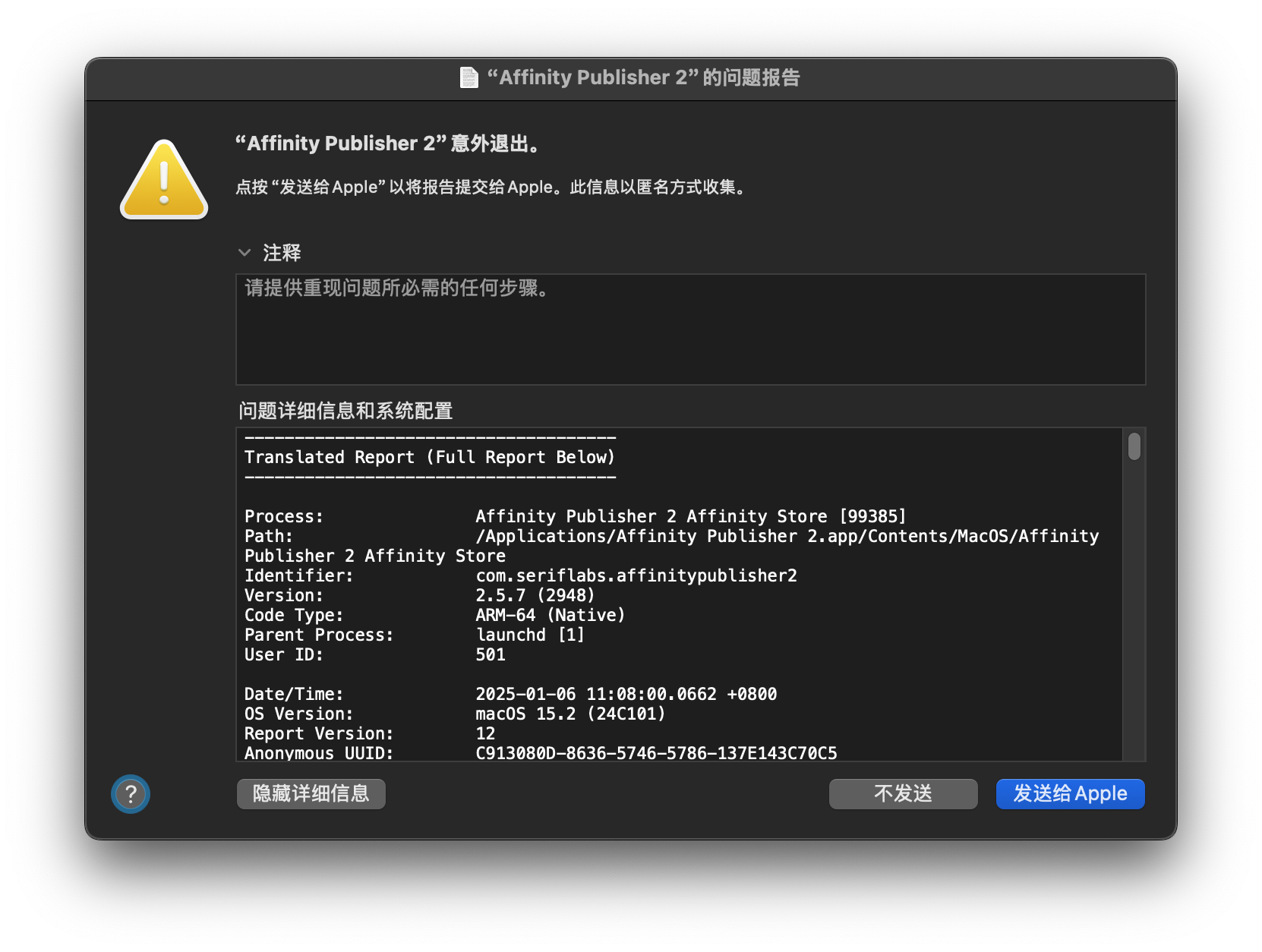Click the yellow warning triangle icon
This screenshot has width=1262, height=952.
tap(164, 179)
